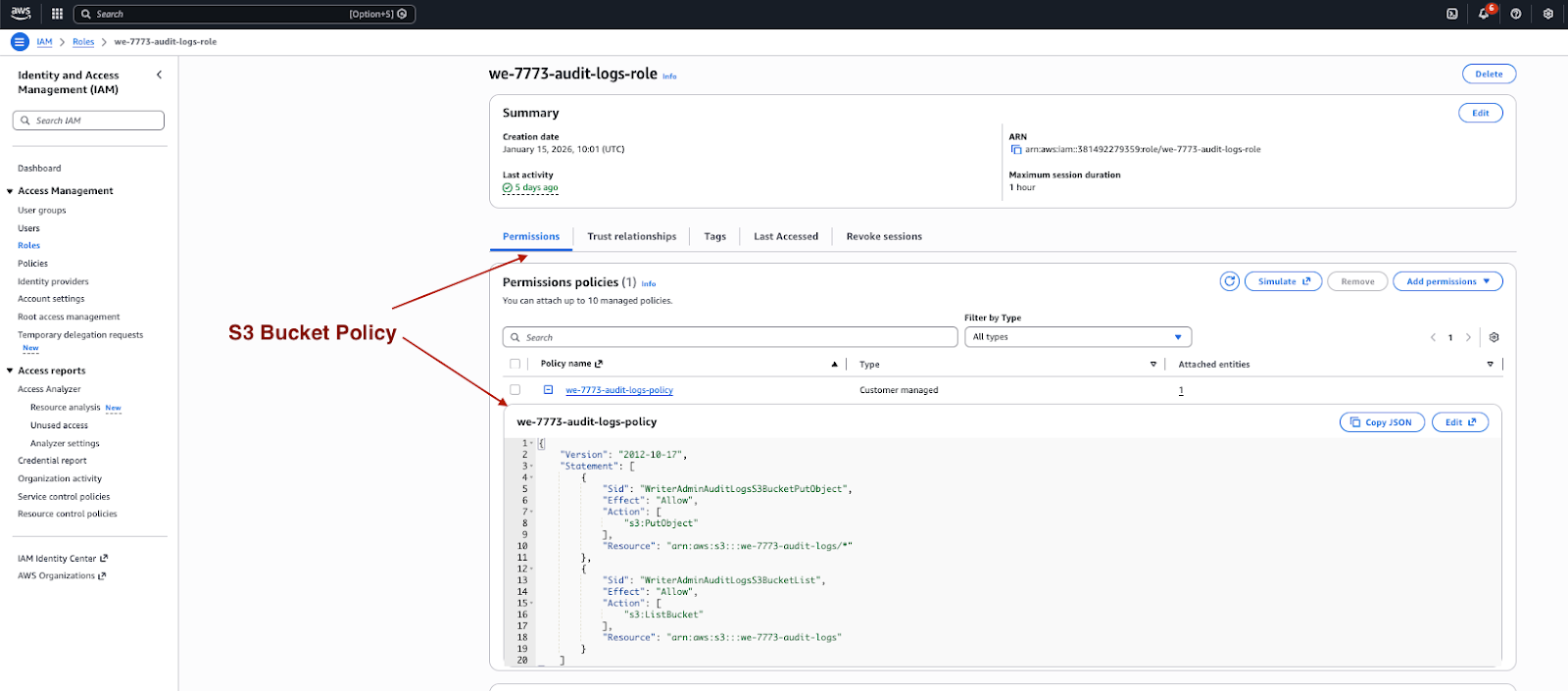Toggle the blue navigation hamburger button
The height and width of the screenshot is (691, 1568).
[20, 42]
